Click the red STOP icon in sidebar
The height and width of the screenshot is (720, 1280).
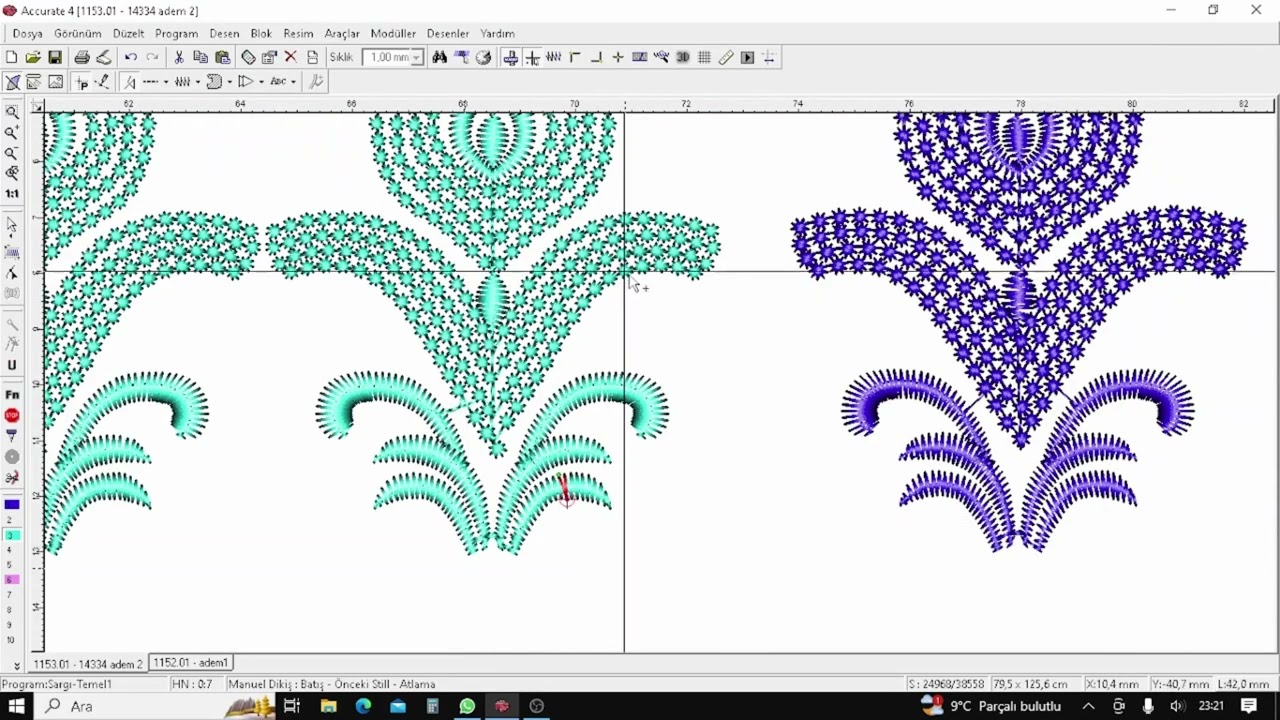pyautogui.click(x=12, y=415)
